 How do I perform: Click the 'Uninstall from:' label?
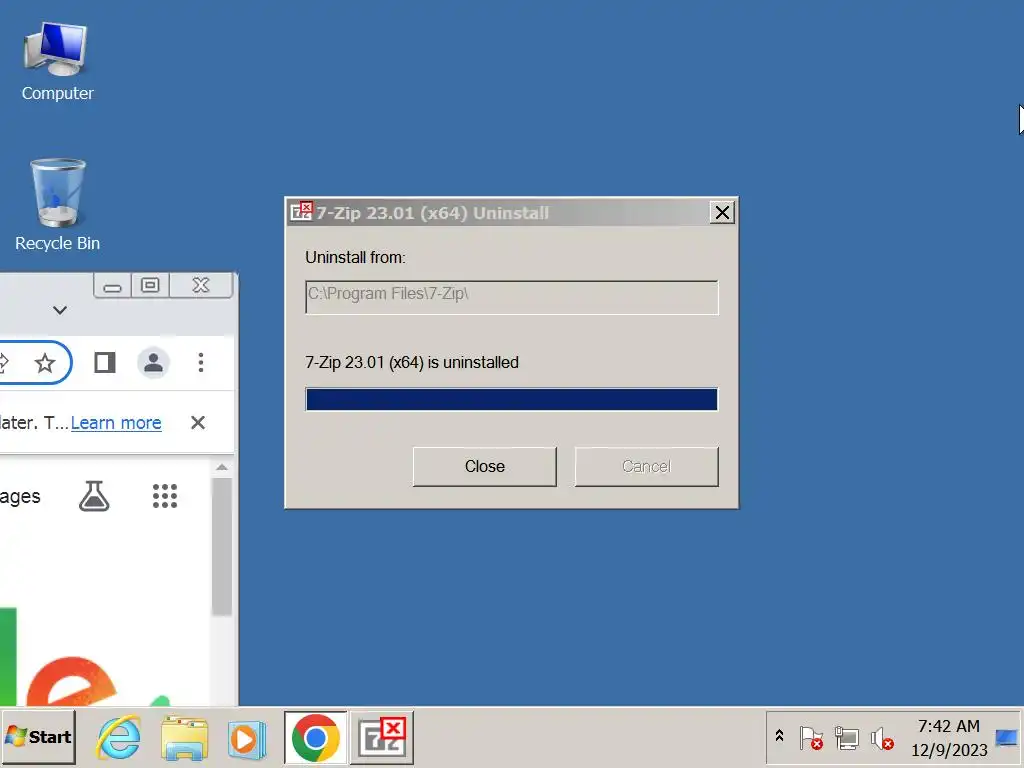[355, 257]
